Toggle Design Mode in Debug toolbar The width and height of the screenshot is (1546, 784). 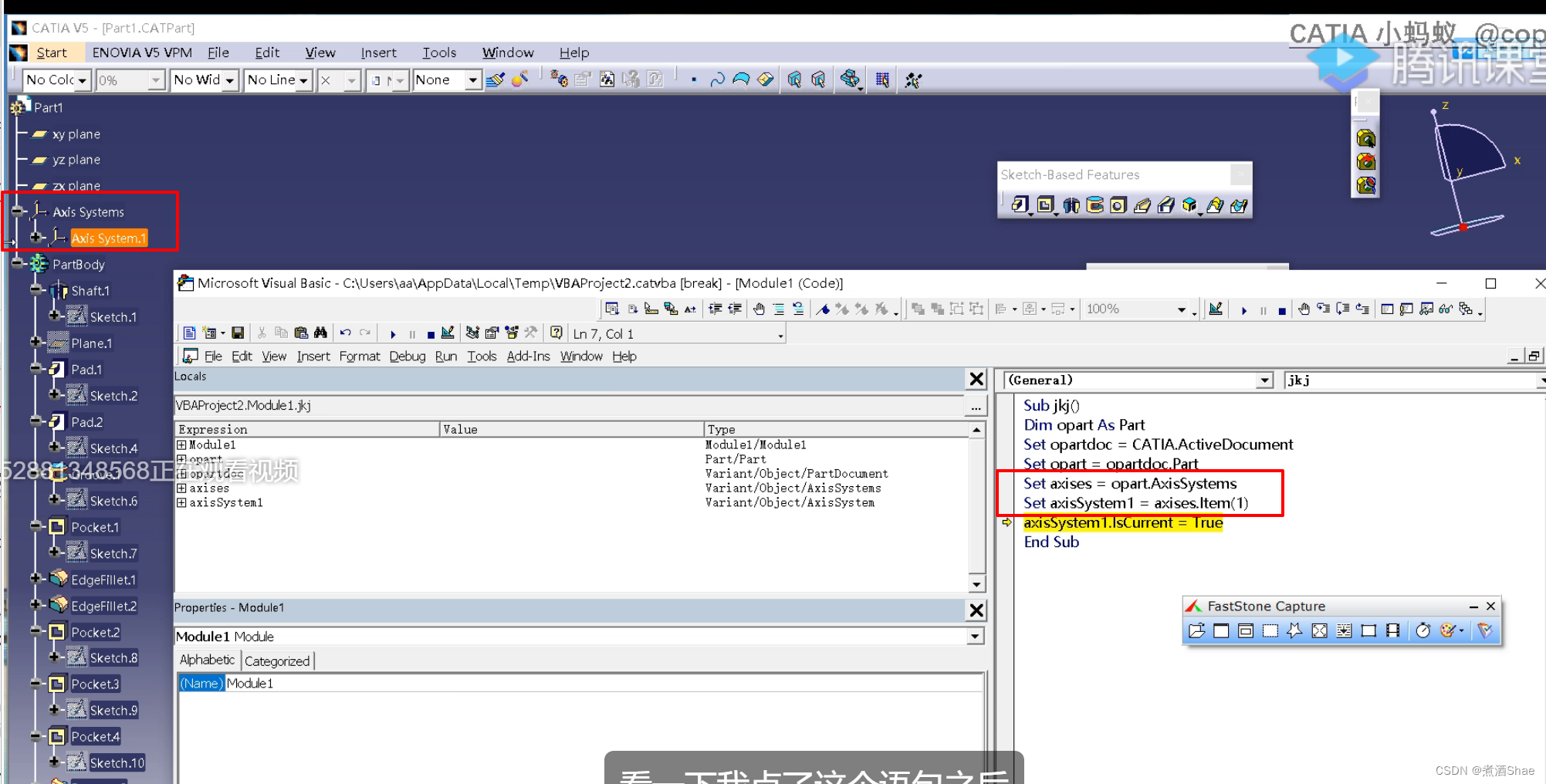[1216, 309]
